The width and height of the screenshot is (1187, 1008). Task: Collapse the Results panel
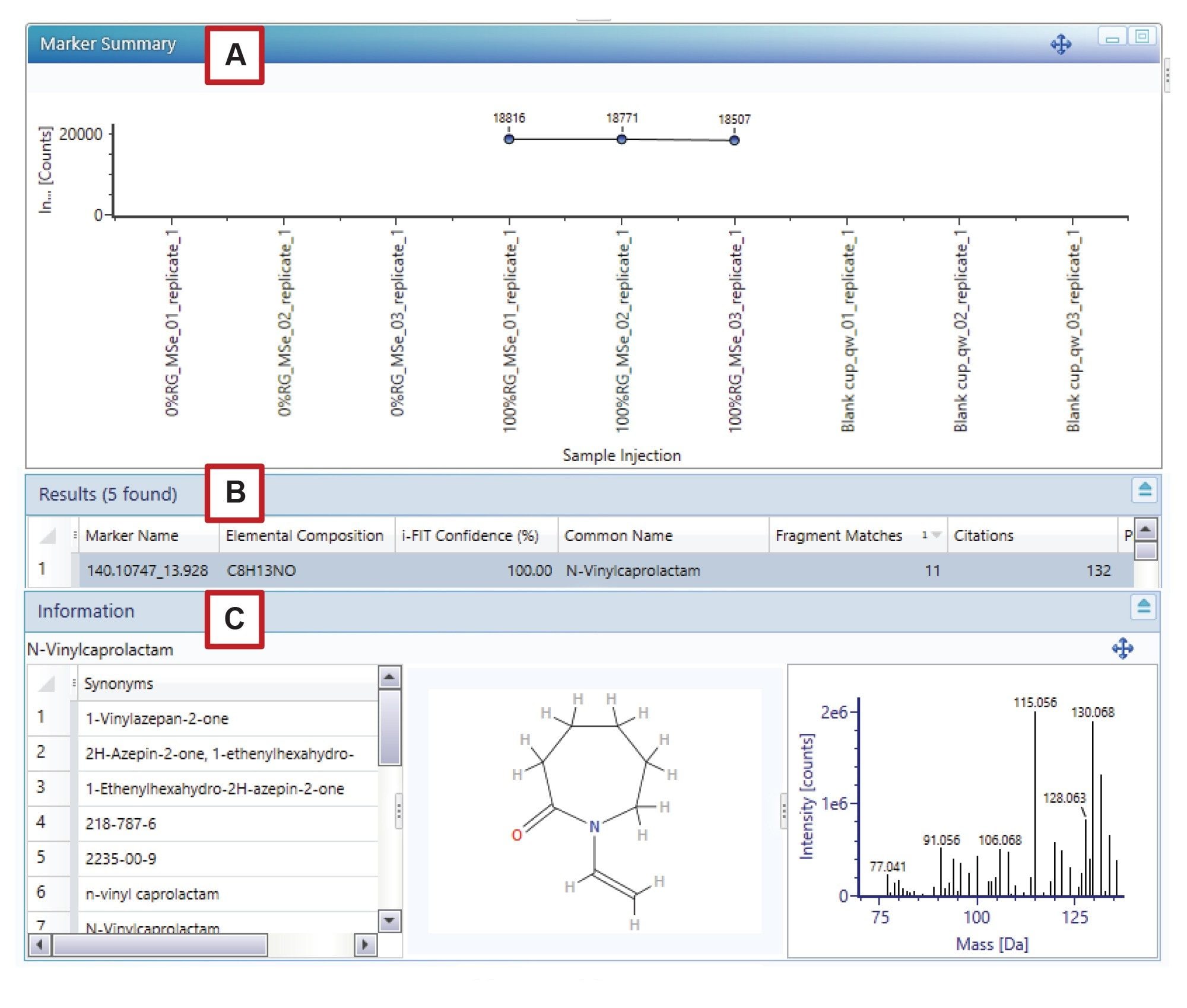point(1145,491)
